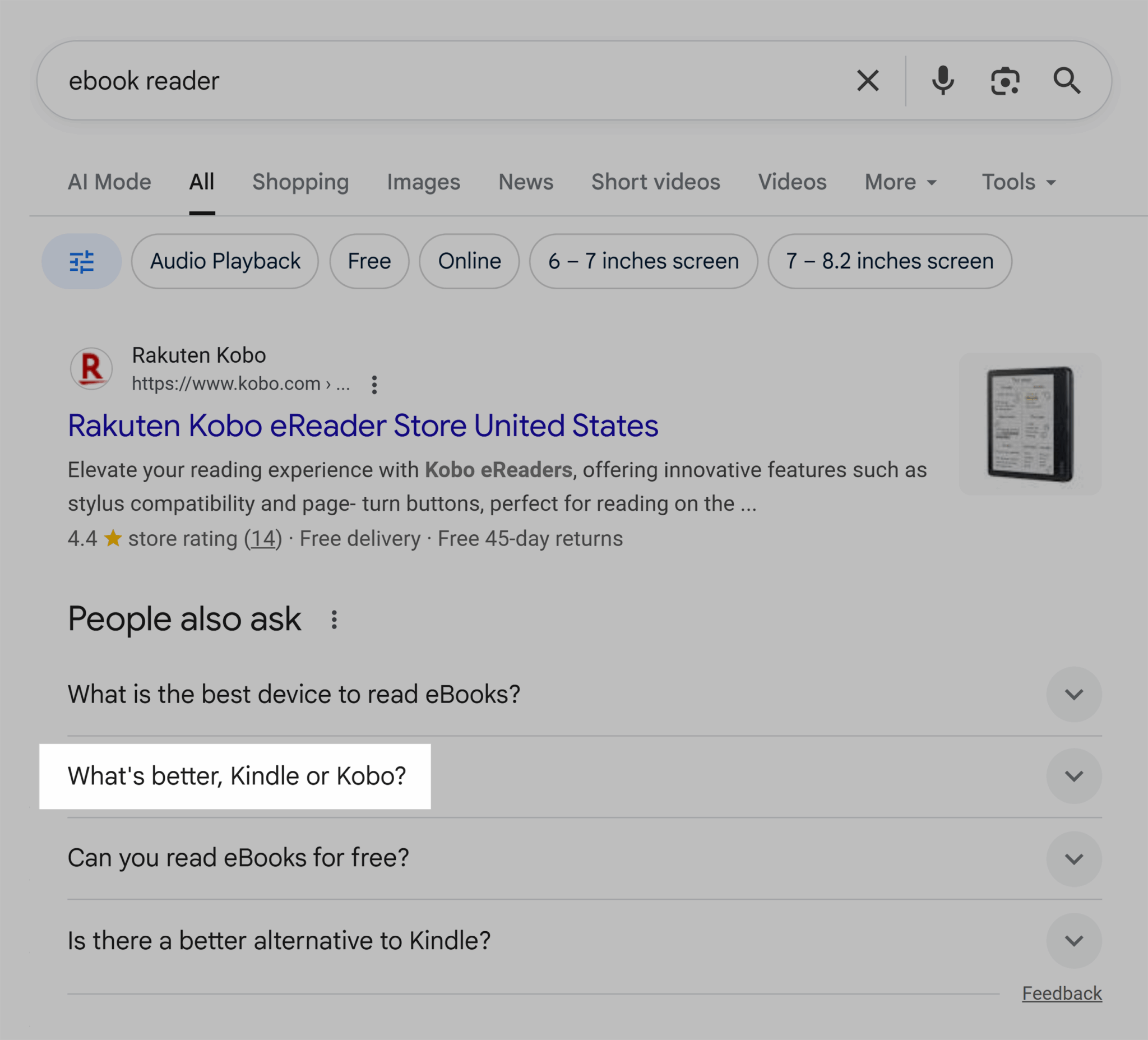Select the All tab
The width and height of the screenshot is (1148, 1040).
tap(202, 182)
